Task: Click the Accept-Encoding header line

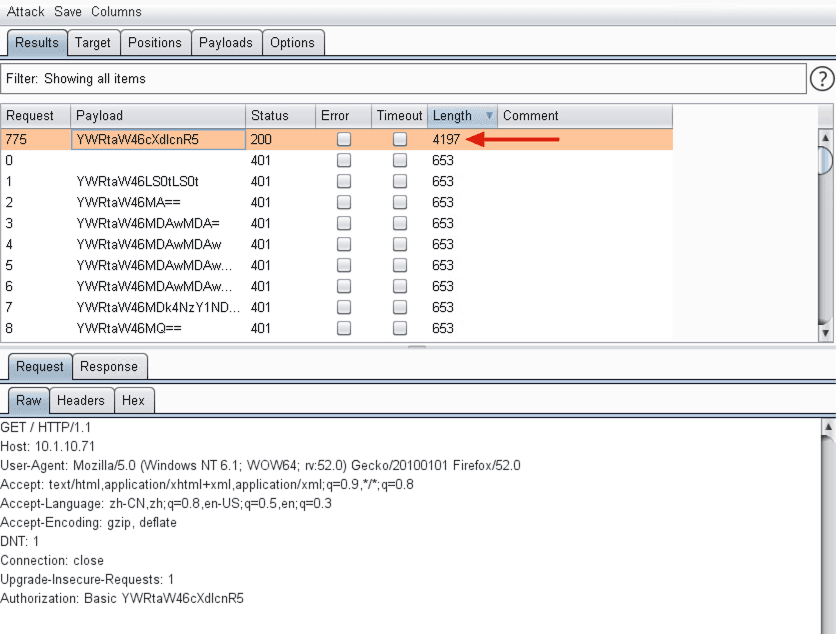Action: 89,523
